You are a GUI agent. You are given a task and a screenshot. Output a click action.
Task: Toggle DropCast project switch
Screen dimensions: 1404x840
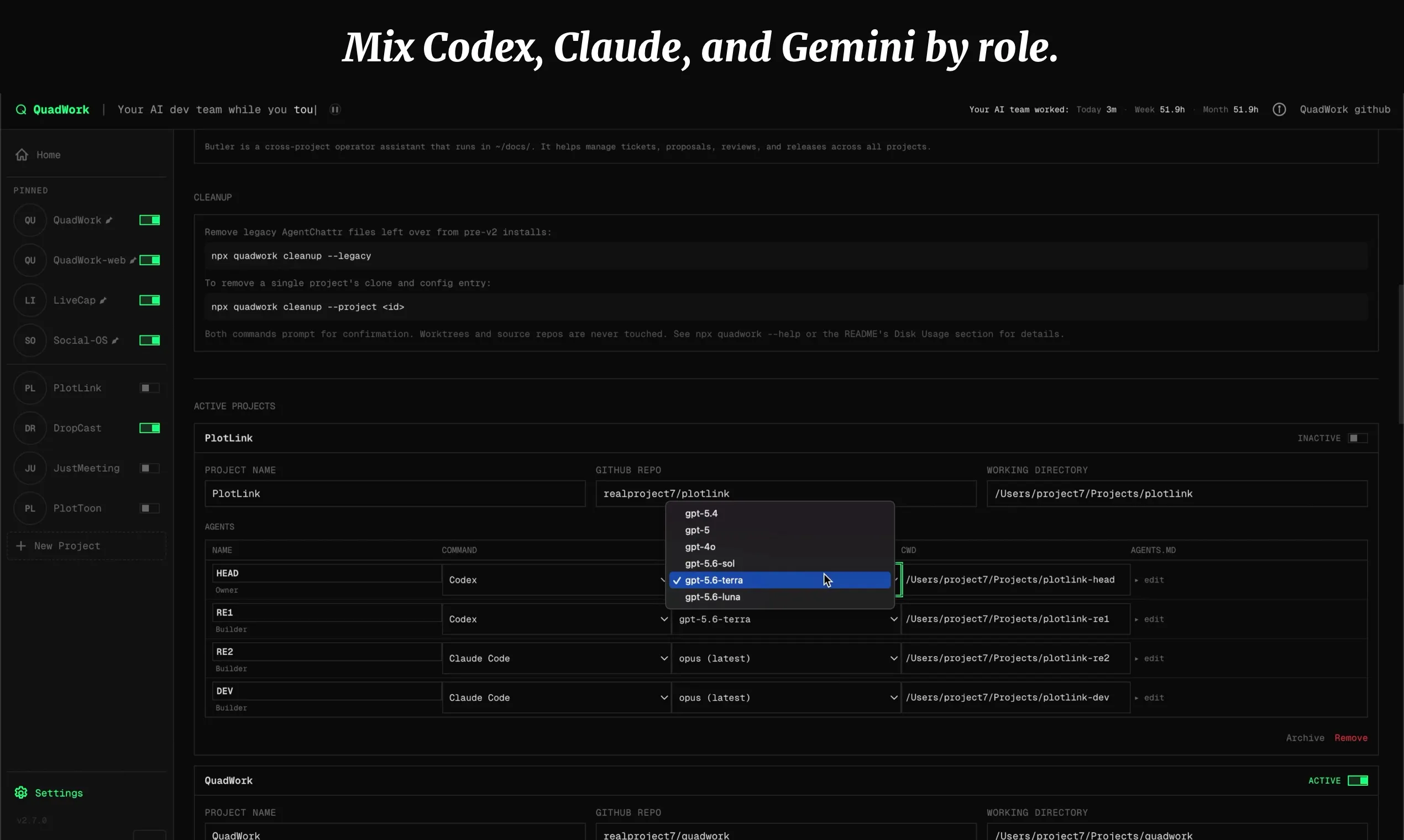[149, 428]
